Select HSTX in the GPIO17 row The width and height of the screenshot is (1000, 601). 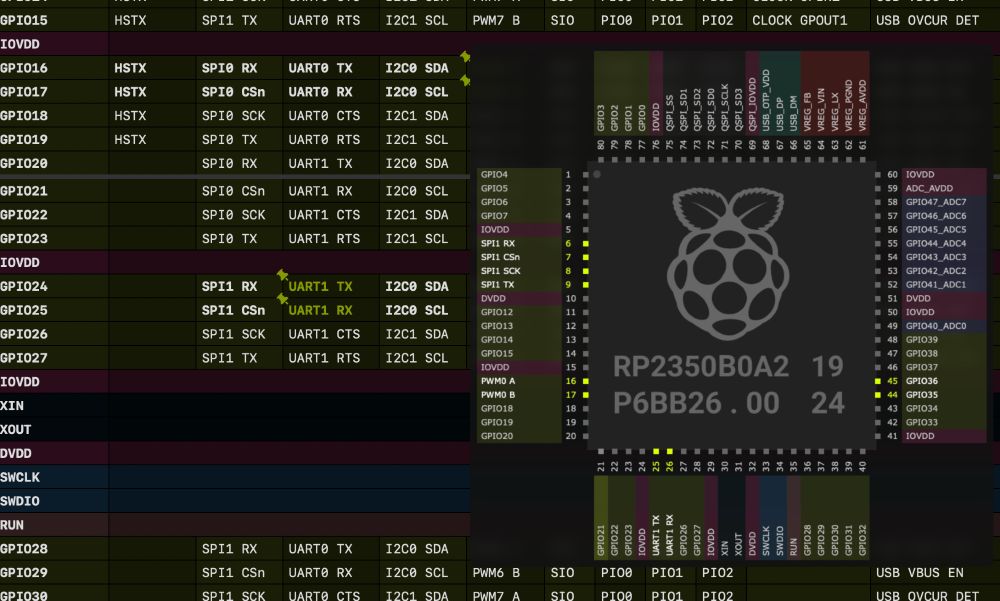[130, 92]
